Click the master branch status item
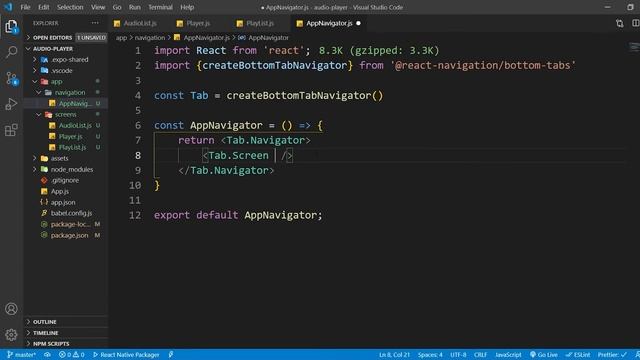This screenshot has height=360, width=640. point(21,355)
